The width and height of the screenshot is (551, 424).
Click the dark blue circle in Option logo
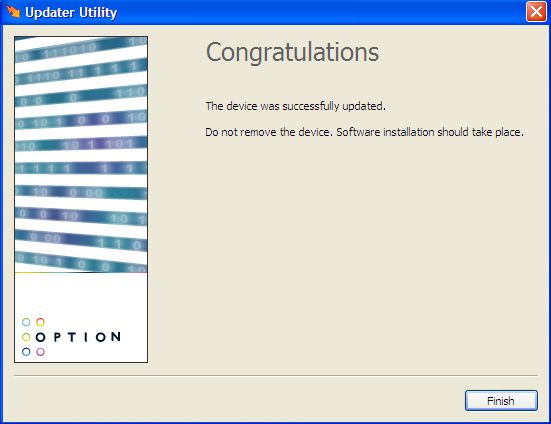tap(26, 352)
